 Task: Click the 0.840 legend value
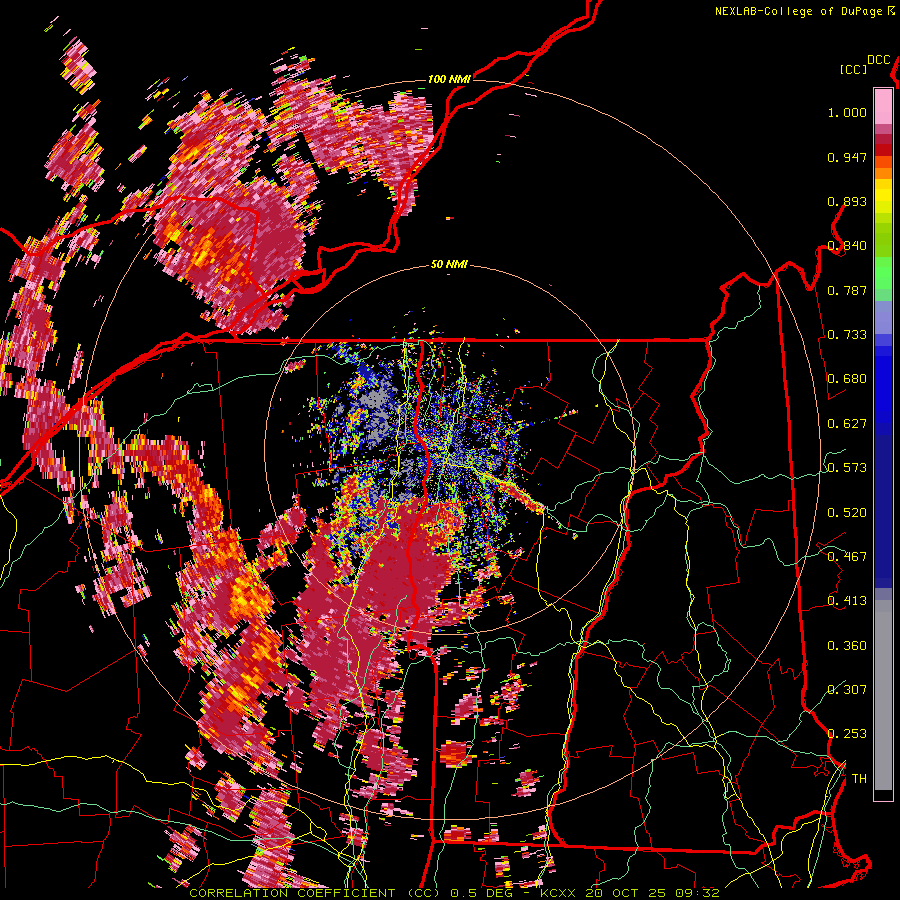click(847, 246)
